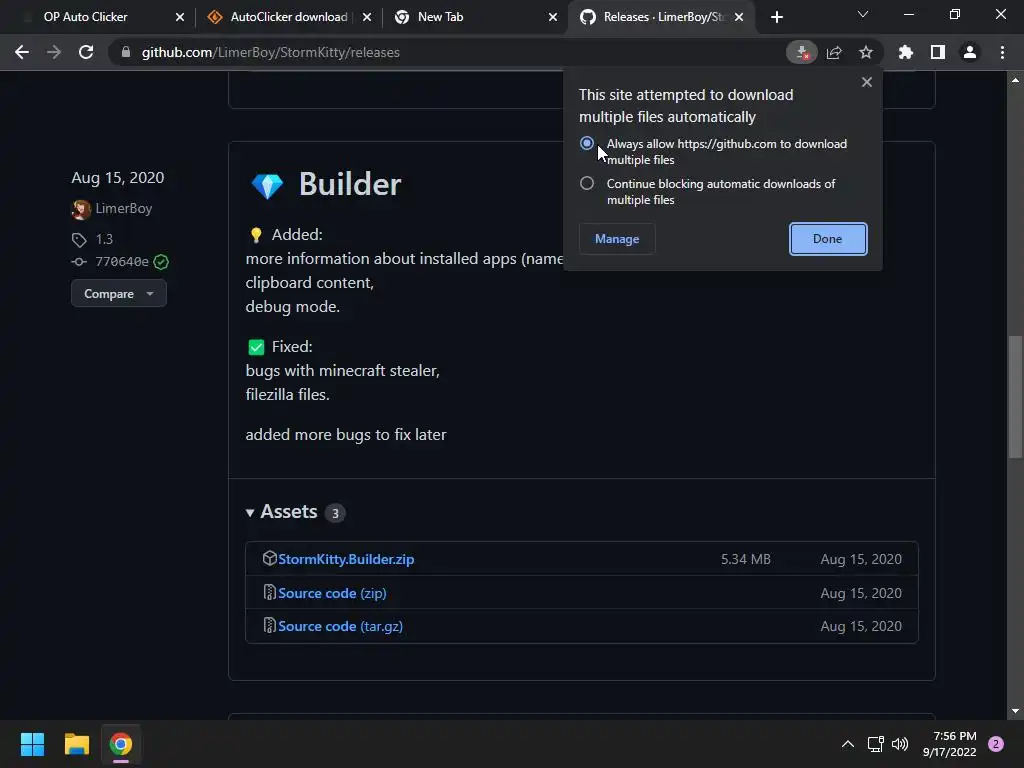Reload the GitHub releases page

[x=86, y=52]
